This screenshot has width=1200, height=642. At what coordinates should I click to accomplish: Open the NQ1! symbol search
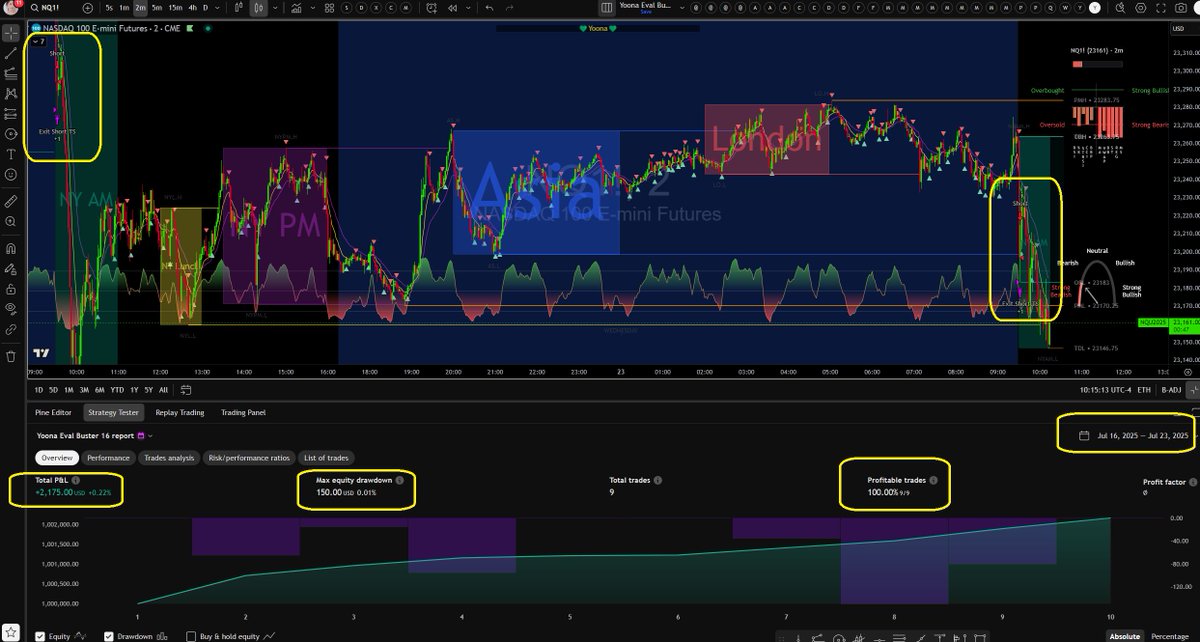pos(45,8)
